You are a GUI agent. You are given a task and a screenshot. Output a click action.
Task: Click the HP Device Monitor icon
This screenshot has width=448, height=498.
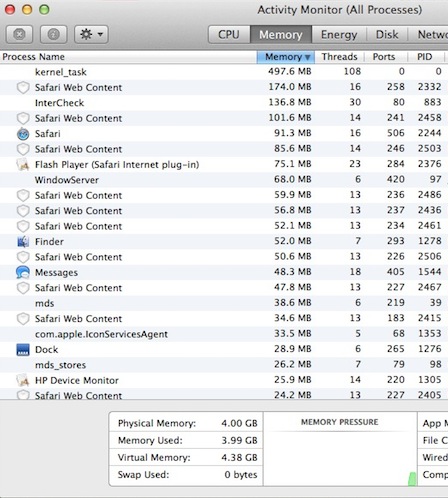pyautogui.click(x=23, y=380)
